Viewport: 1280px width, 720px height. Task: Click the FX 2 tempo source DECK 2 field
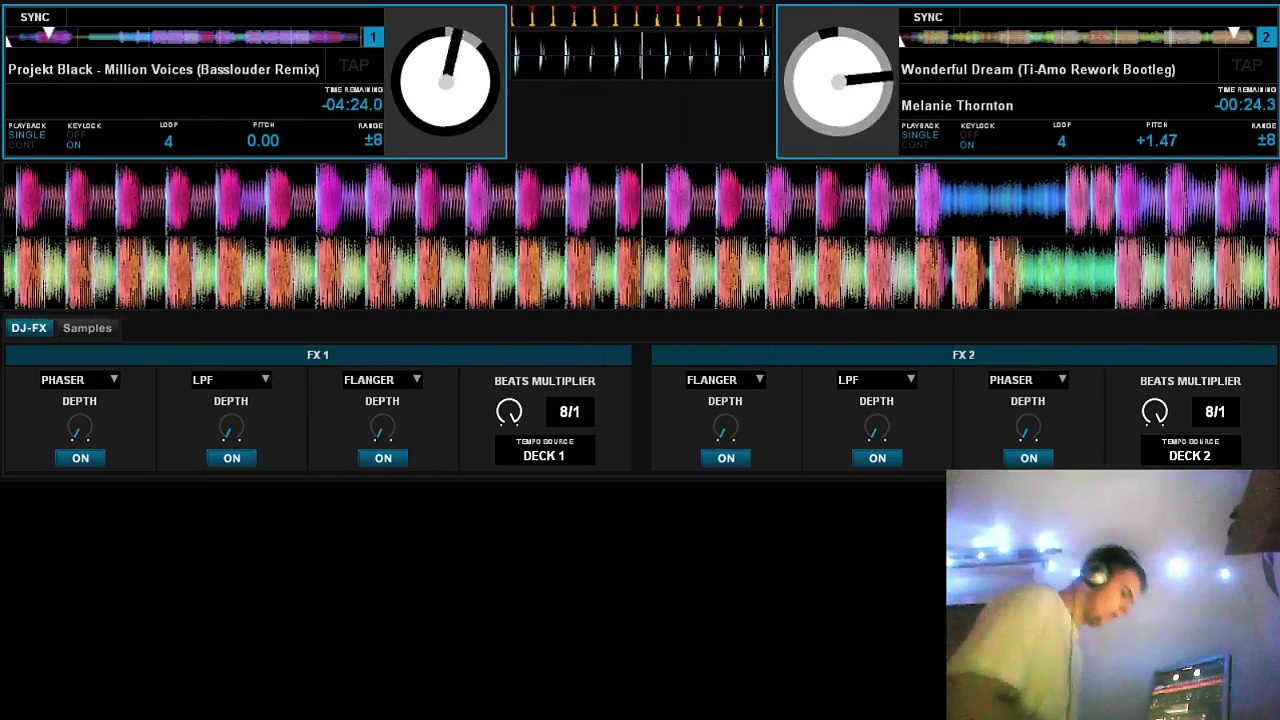click(x=1189, y=456)
